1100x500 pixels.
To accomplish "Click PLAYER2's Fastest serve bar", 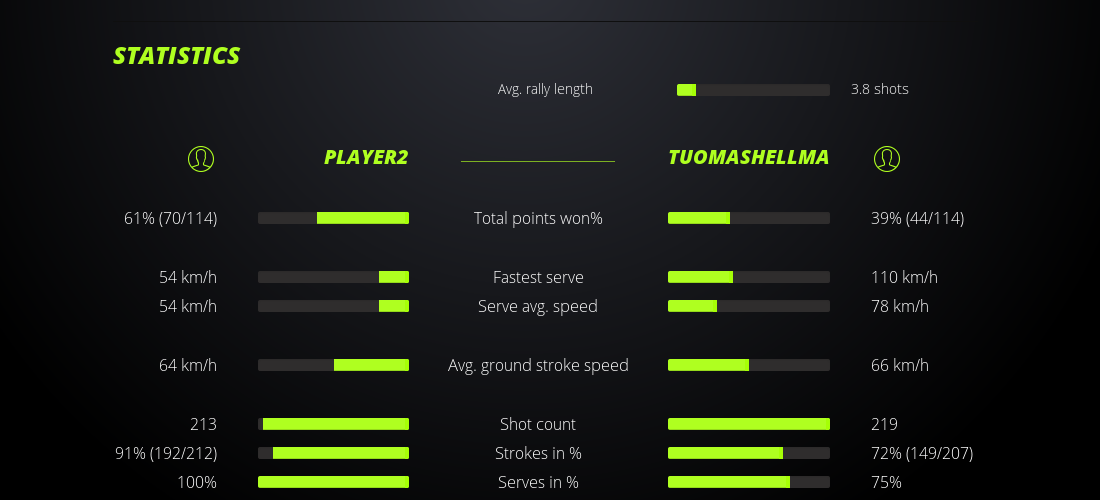I will pos(333,277).
